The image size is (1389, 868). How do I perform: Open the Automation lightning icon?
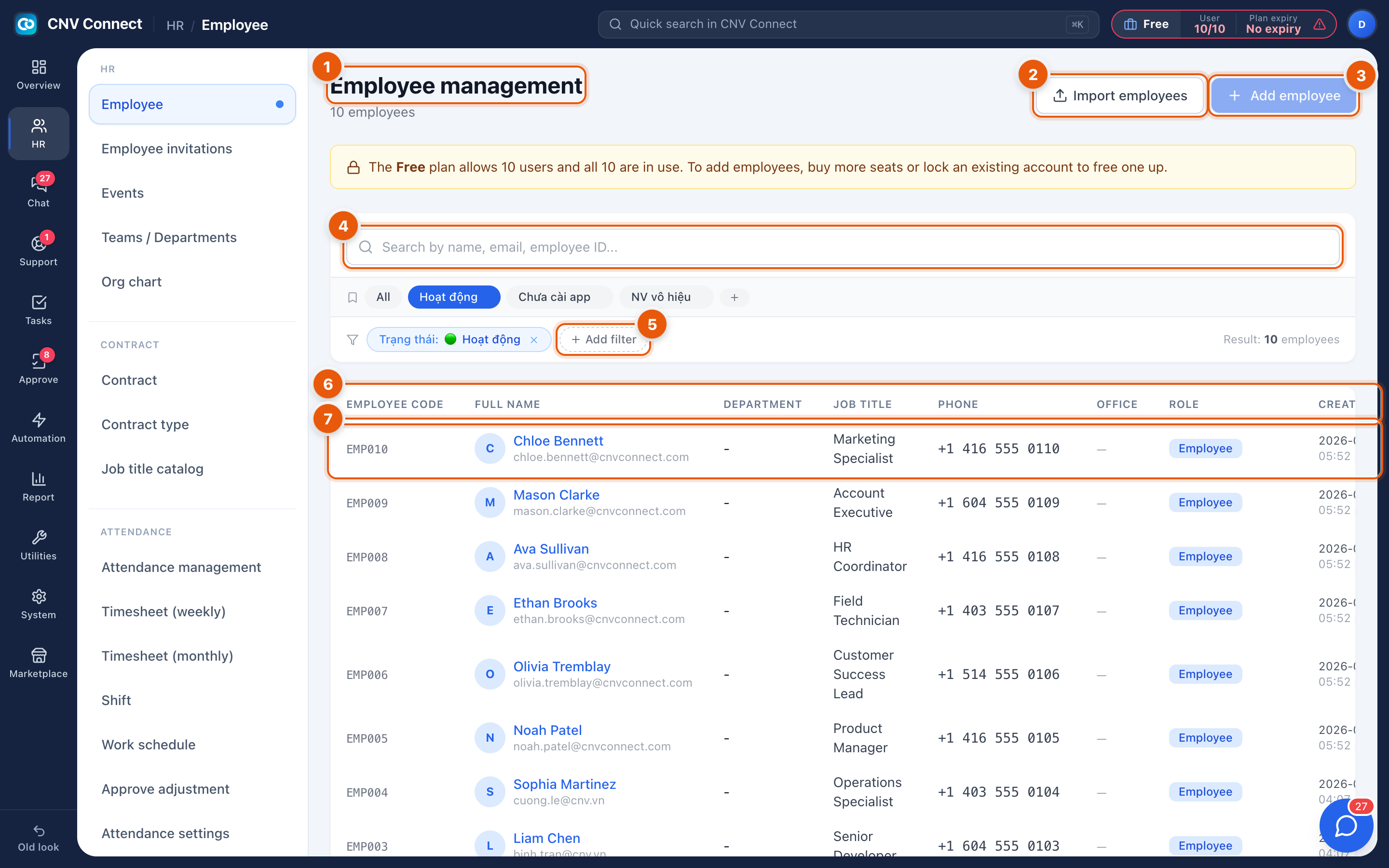(39, 428)
